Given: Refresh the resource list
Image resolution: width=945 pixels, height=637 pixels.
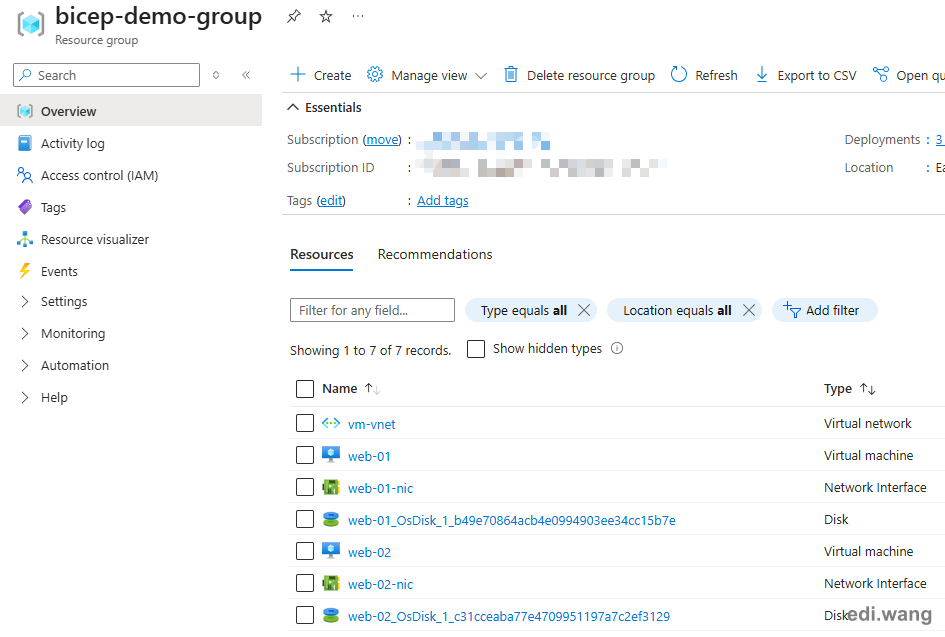Looking at the screenshot, I should click(x=704, y=75).
